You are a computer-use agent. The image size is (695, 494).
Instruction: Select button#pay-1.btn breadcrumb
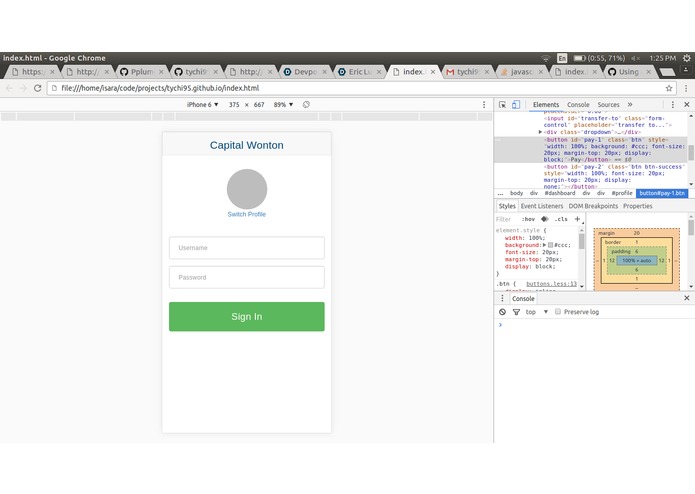(x=662, y=193)
